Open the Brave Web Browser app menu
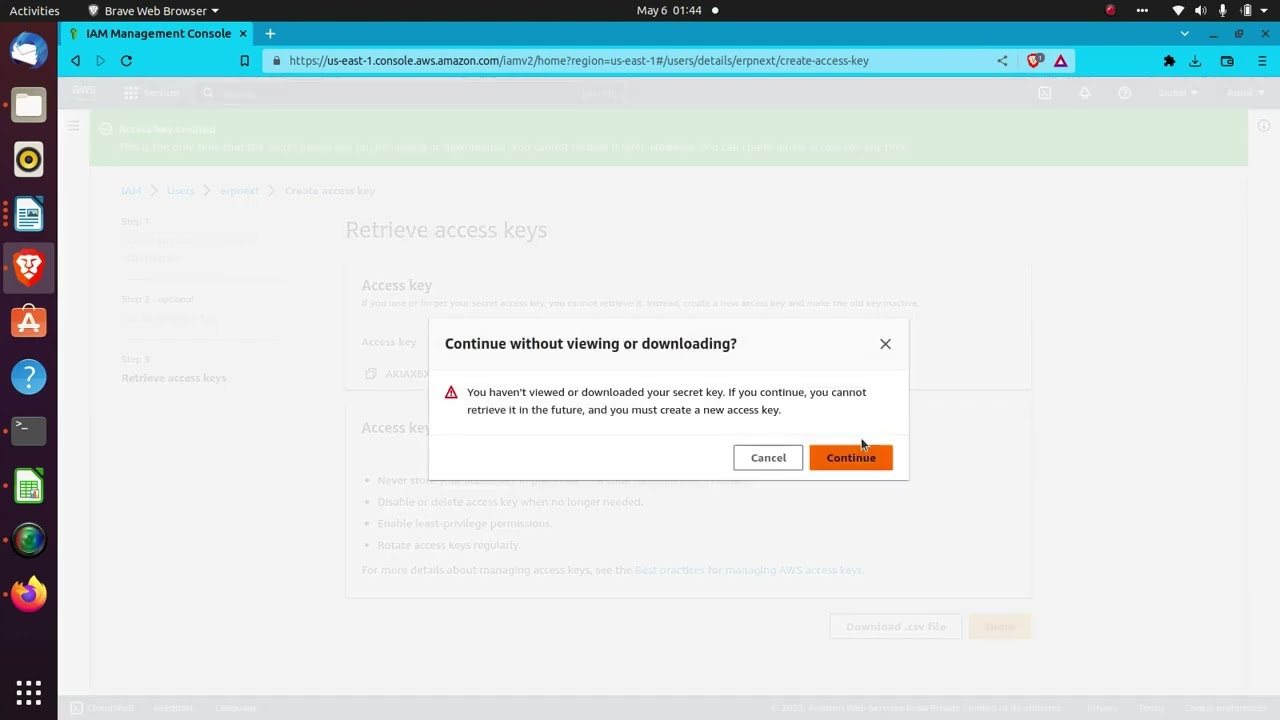Viewport: 1280px width, 720px height. click(153, 10)
